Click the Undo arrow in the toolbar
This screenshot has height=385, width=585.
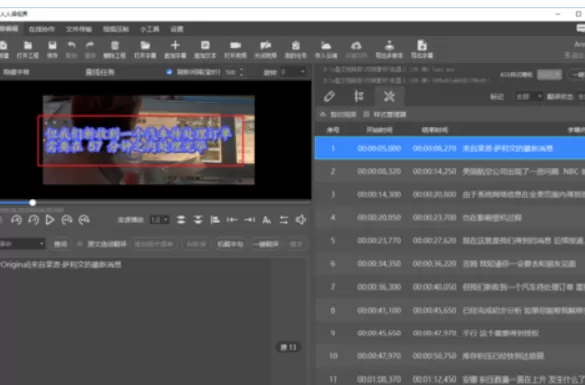pos(71,46)
